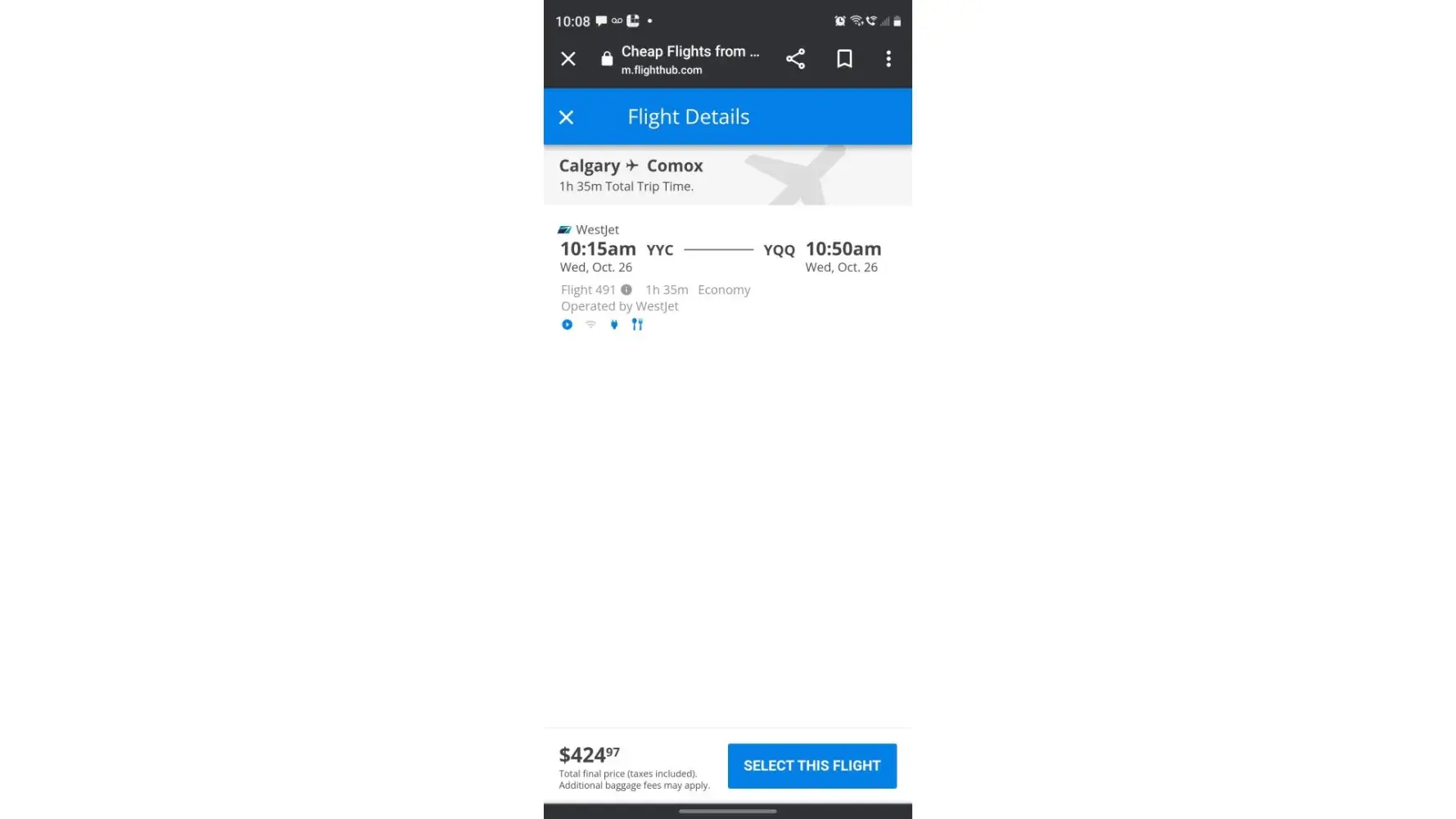This screenshot has height=819, width=1456.
Task: Tap the meal service fork-and-spoon icon
Action: (637, 324)
